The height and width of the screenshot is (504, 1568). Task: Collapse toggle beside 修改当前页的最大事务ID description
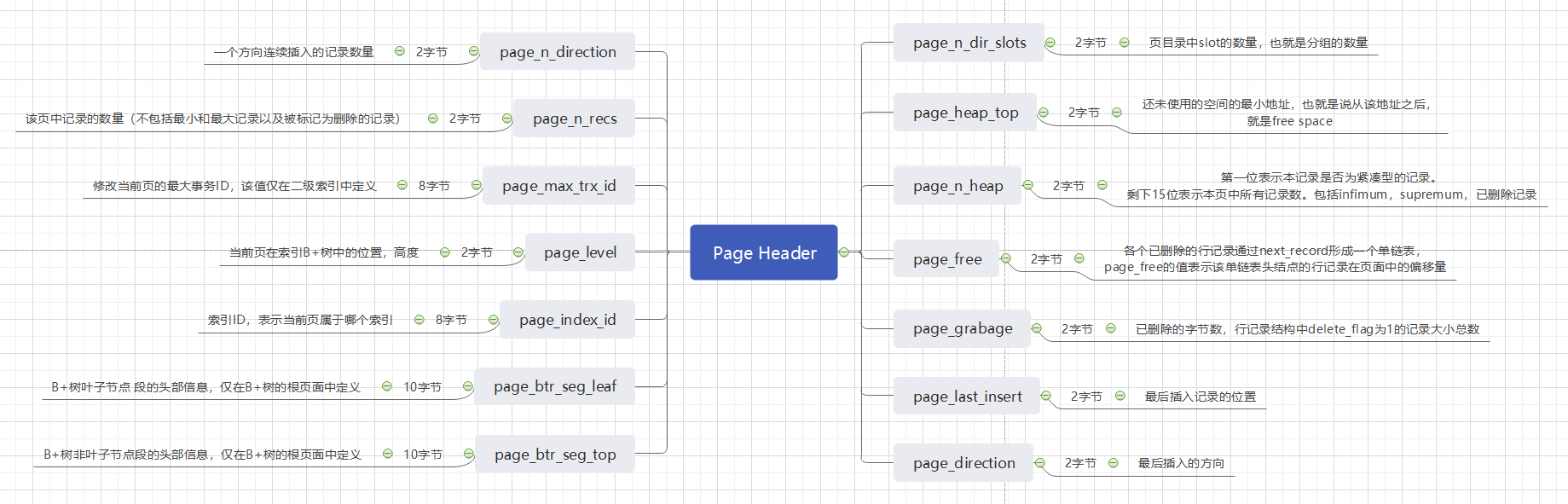[402, 185]
